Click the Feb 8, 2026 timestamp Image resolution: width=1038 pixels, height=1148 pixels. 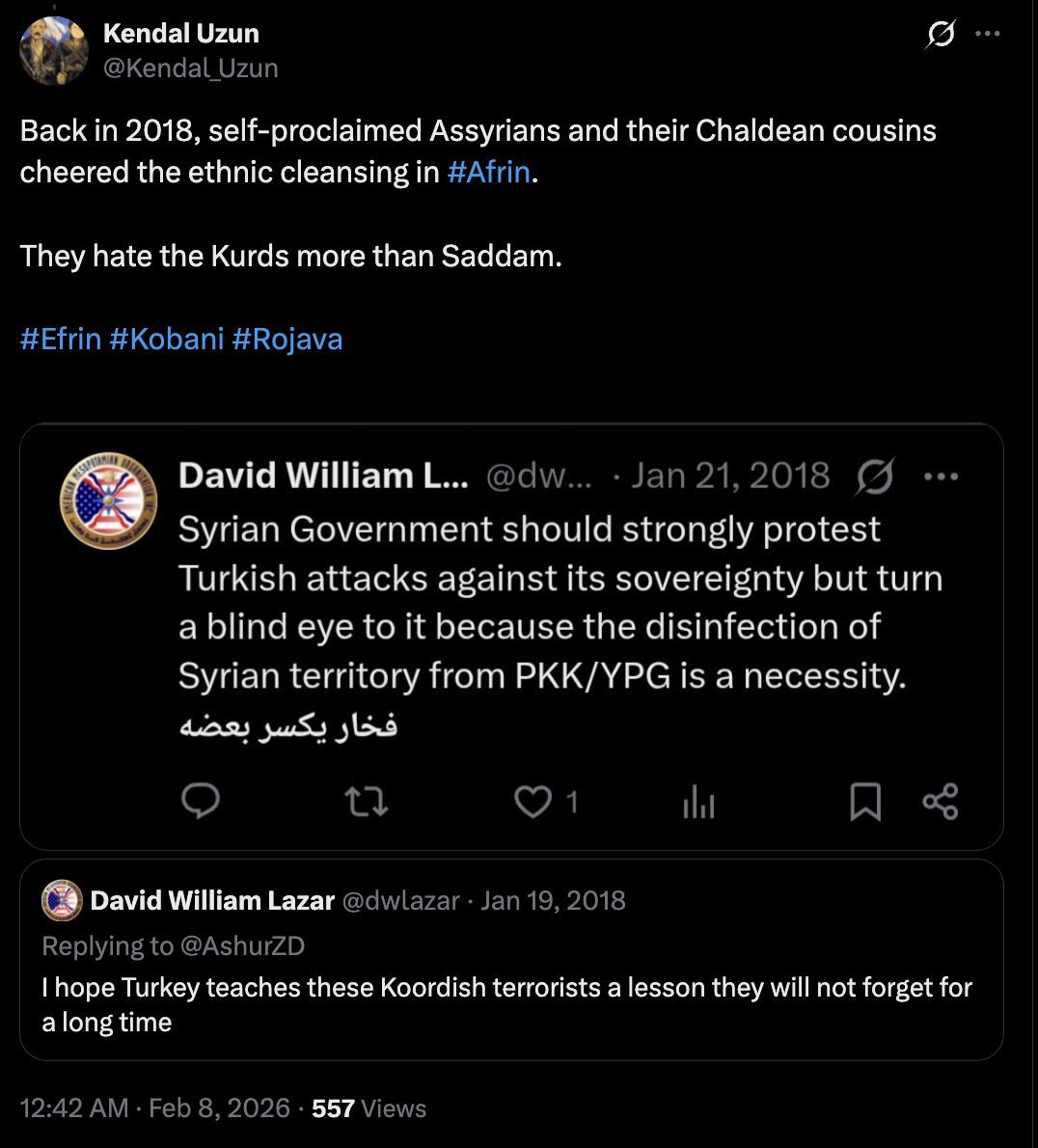[220, 1107]
